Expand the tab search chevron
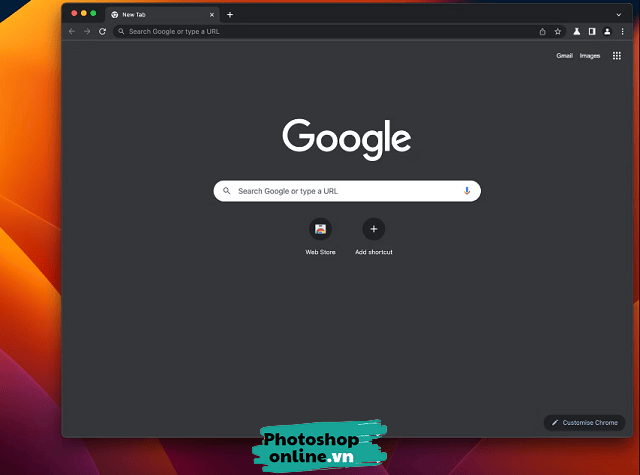 click(x=619, y=15)
